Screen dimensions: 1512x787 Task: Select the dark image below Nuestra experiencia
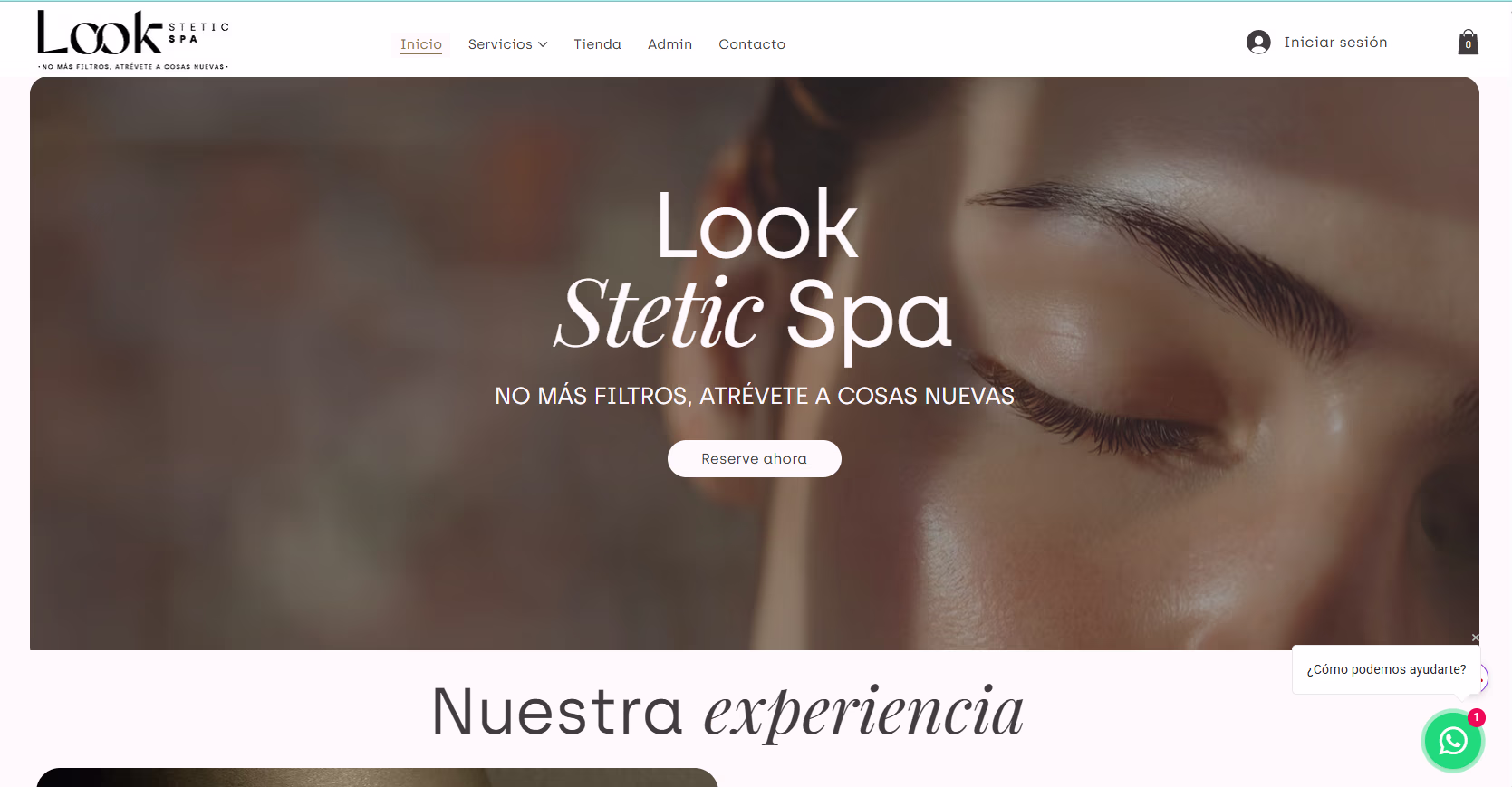pyautogui.click(x=377, y=777)
